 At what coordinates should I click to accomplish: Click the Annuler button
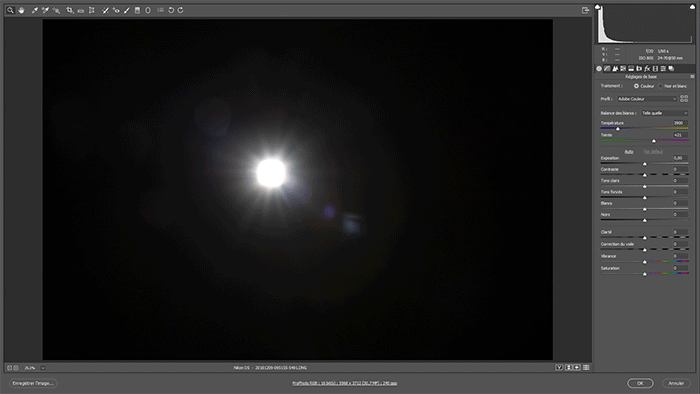[676, 383]
